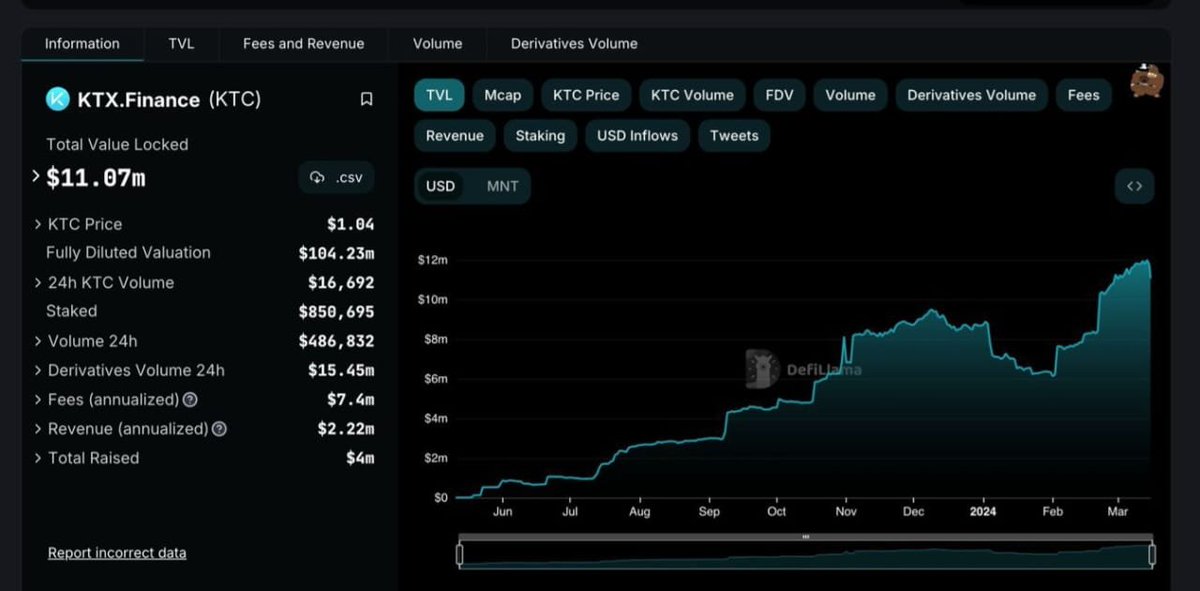Viewport: 1200px width, 591px height.
Task: Click the Report incorrect data link
Action: click(117, 553)
